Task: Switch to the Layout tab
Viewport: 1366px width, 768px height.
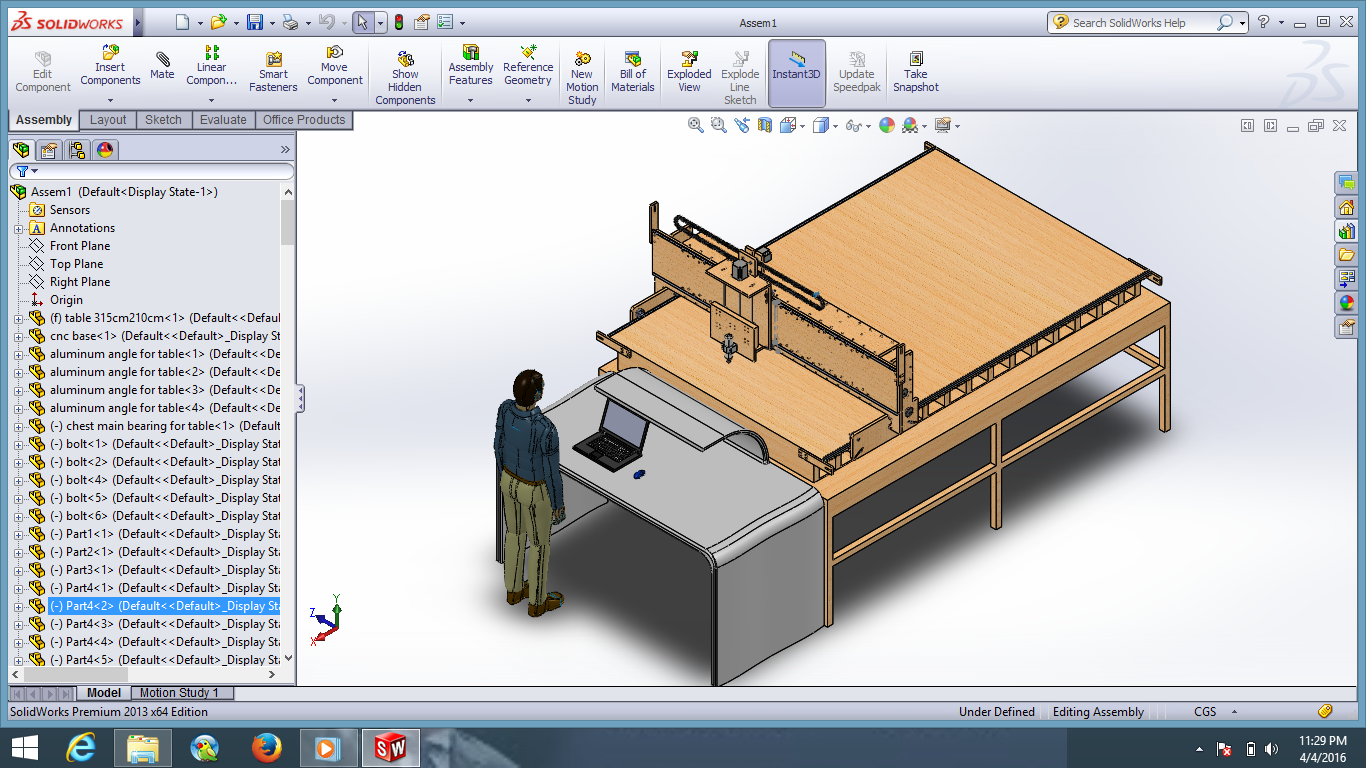Action: coord(108,120)
